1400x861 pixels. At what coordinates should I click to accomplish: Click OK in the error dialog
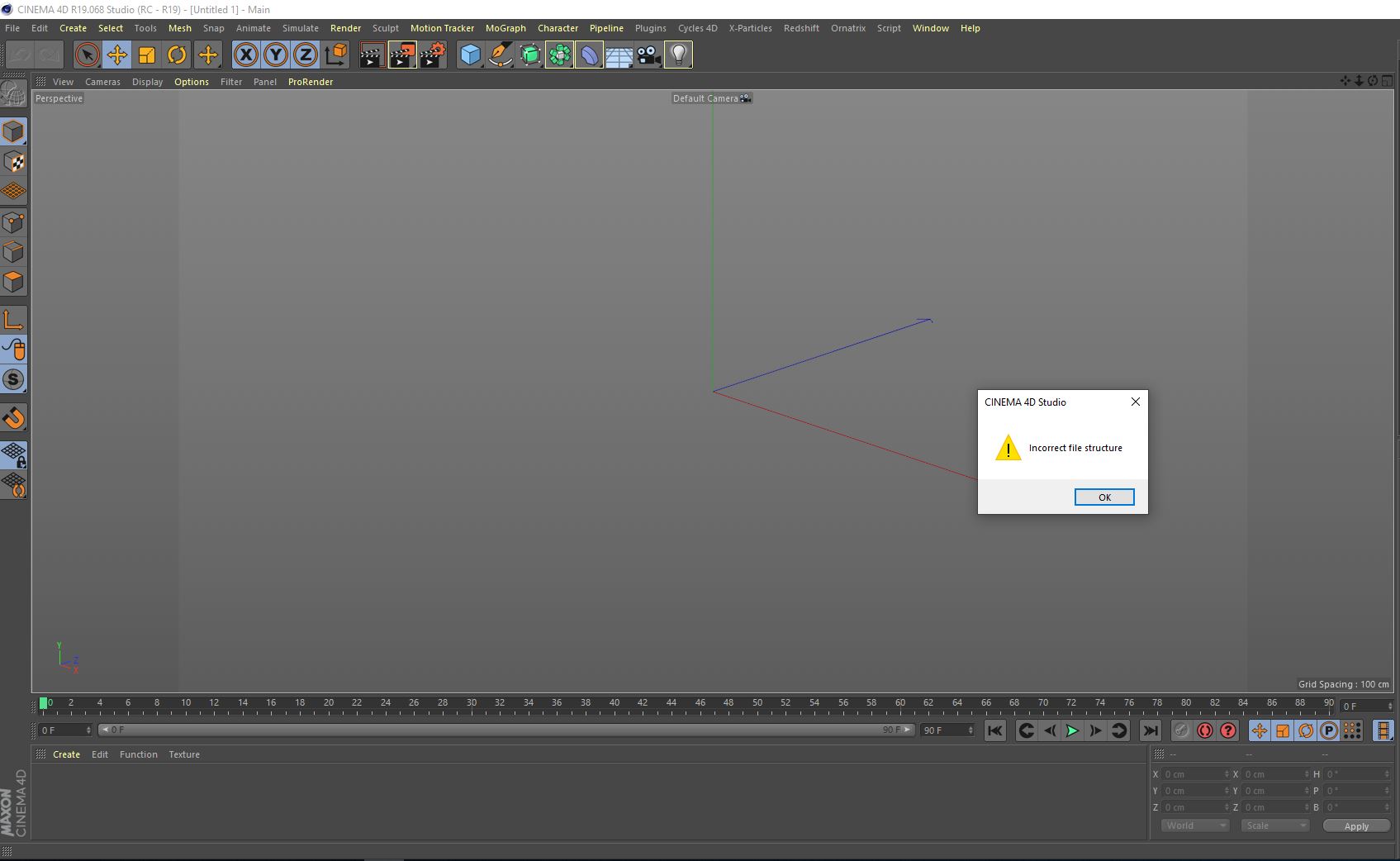pos(1104,497)
